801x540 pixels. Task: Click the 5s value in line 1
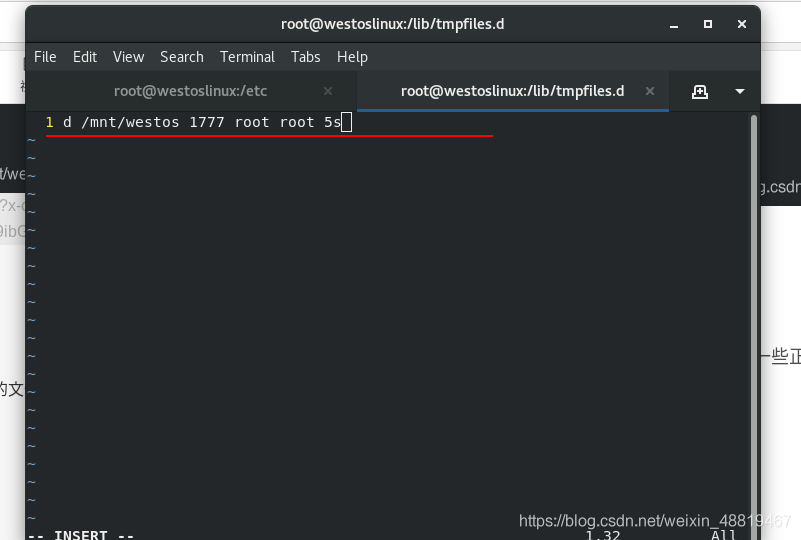tap(332, 123)
